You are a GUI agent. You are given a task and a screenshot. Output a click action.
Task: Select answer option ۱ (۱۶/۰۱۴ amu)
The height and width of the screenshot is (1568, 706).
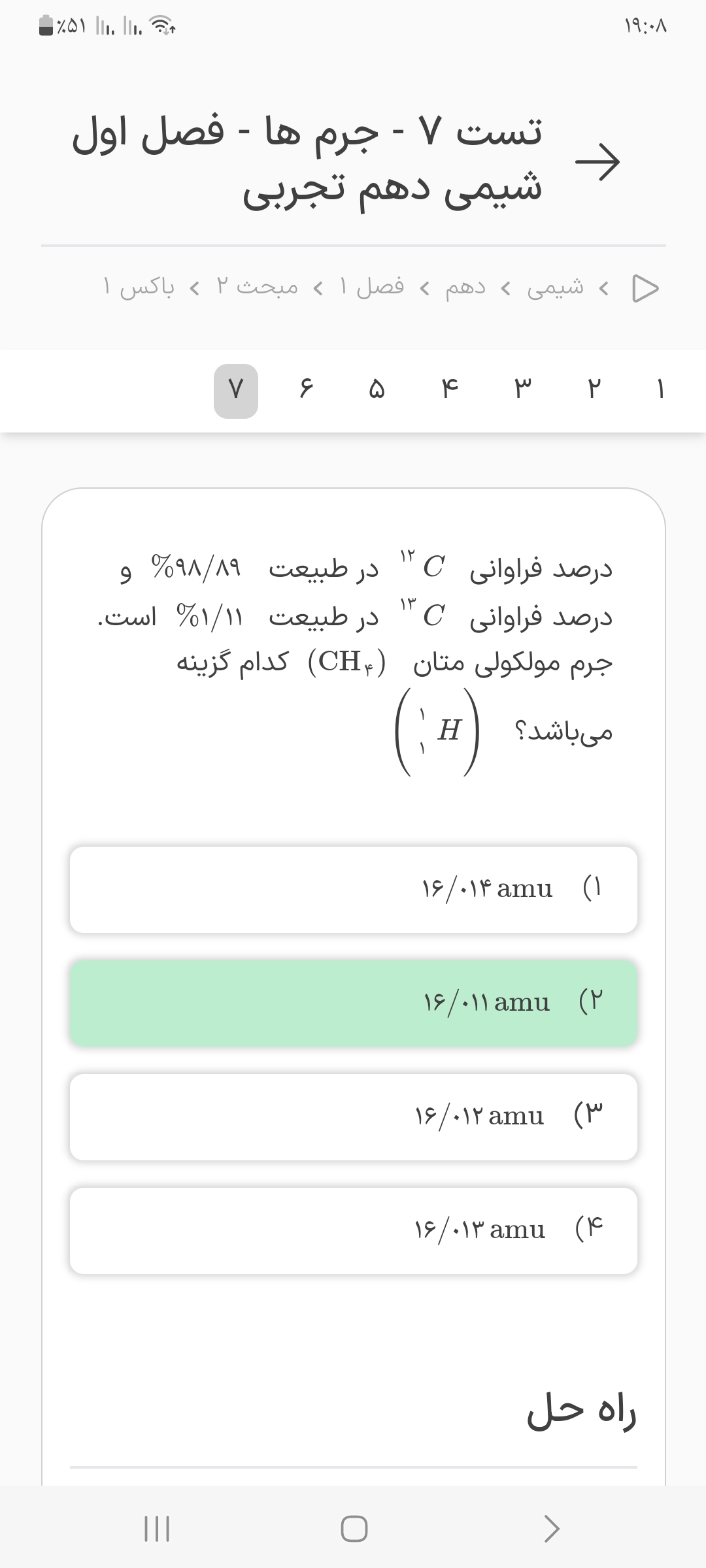(353, 889)
